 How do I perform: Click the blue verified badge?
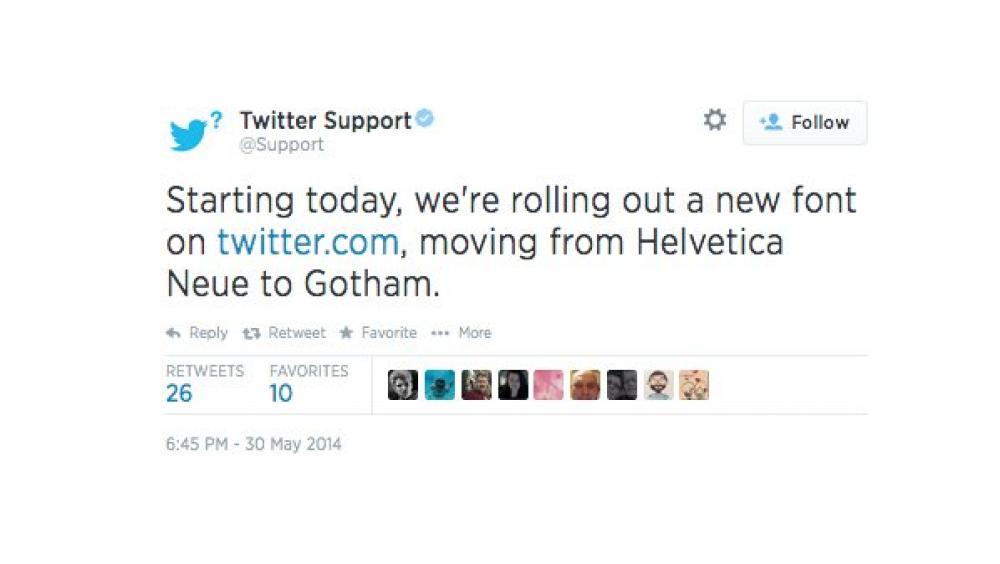point(425,120)
